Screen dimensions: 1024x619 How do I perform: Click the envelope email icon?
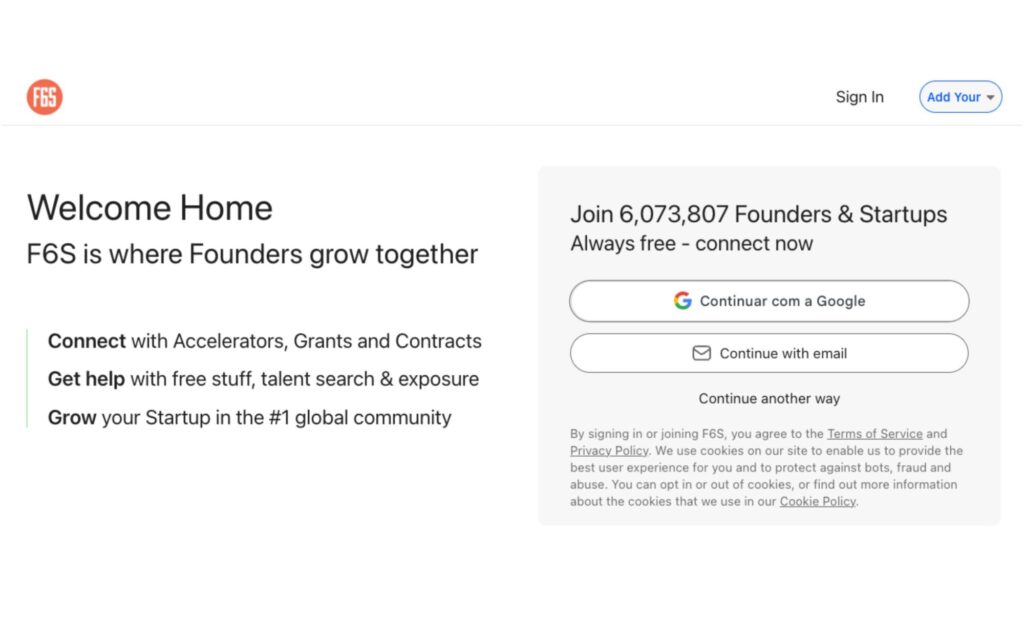(702, 353)
